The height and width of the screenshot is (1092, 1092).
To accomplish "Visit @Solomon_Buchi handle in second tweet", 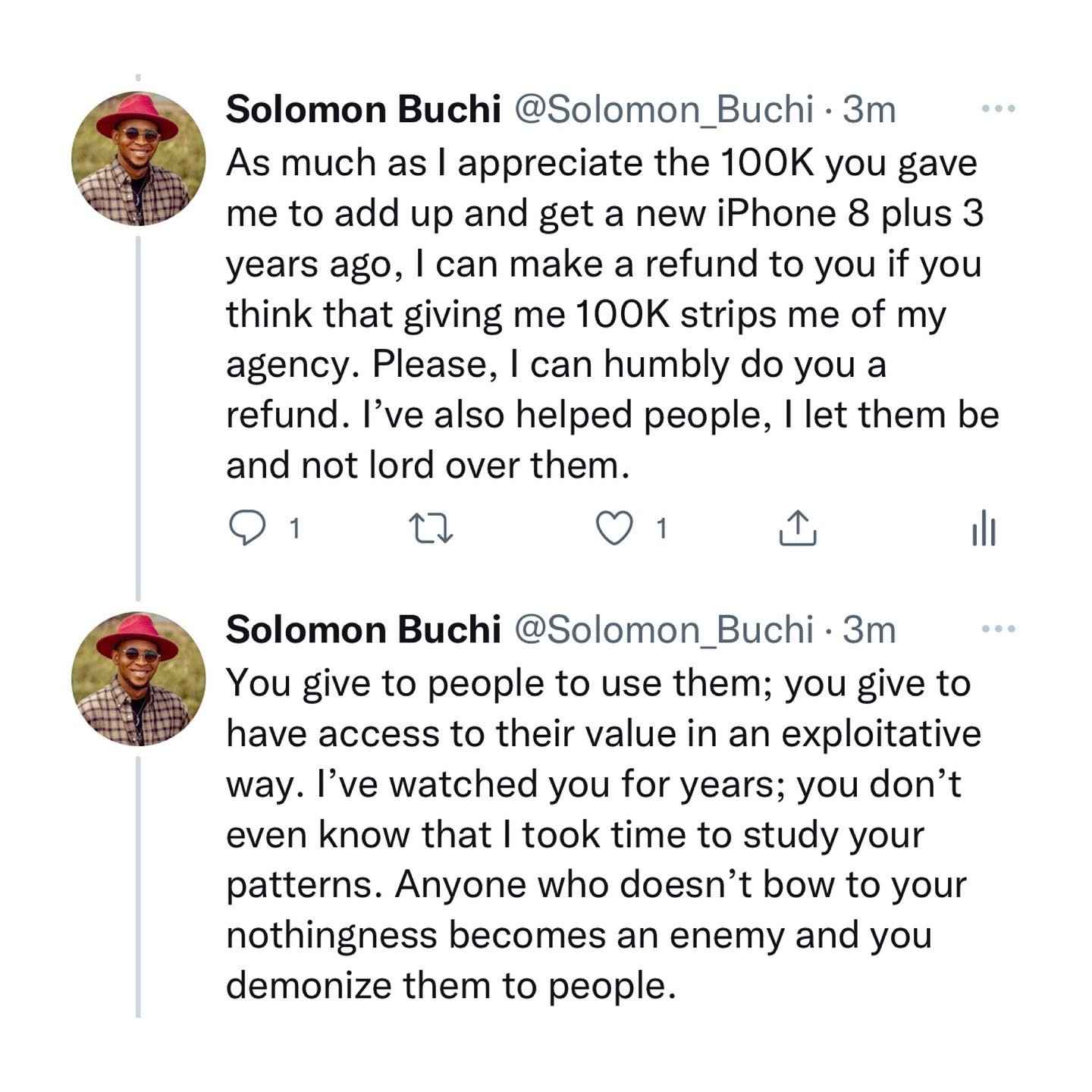I will tap(664, 631).
